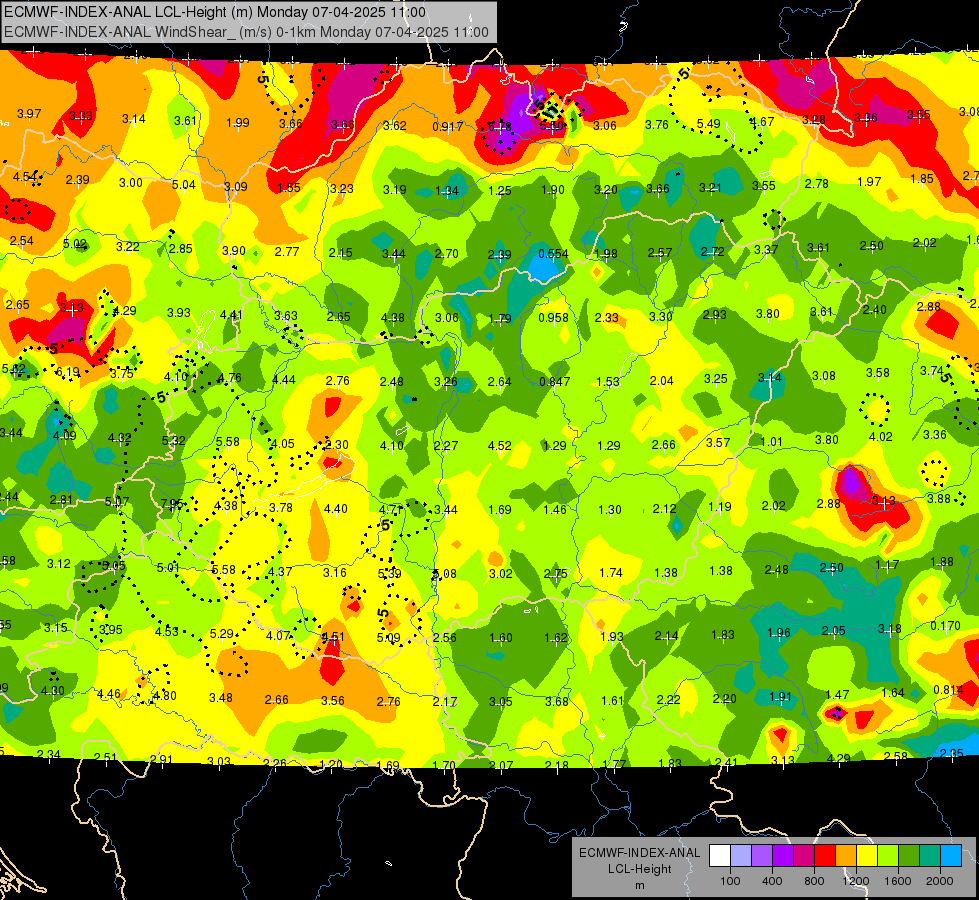Click the wind shear value 3.97
Image resolution: width=979 pixels, height=900 pixels.
tap(29, 114)
